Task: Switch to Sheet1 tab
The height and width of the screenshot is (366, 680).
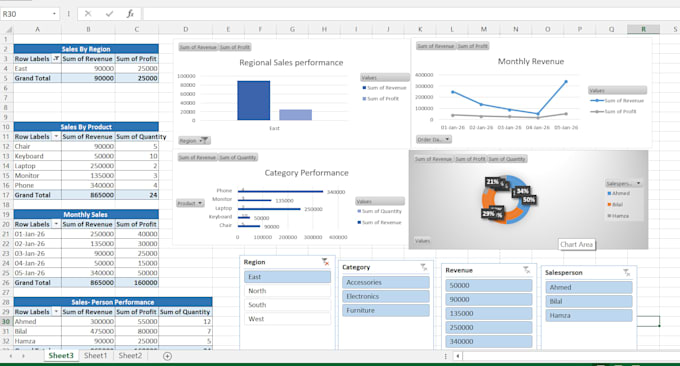Action: 95,356
